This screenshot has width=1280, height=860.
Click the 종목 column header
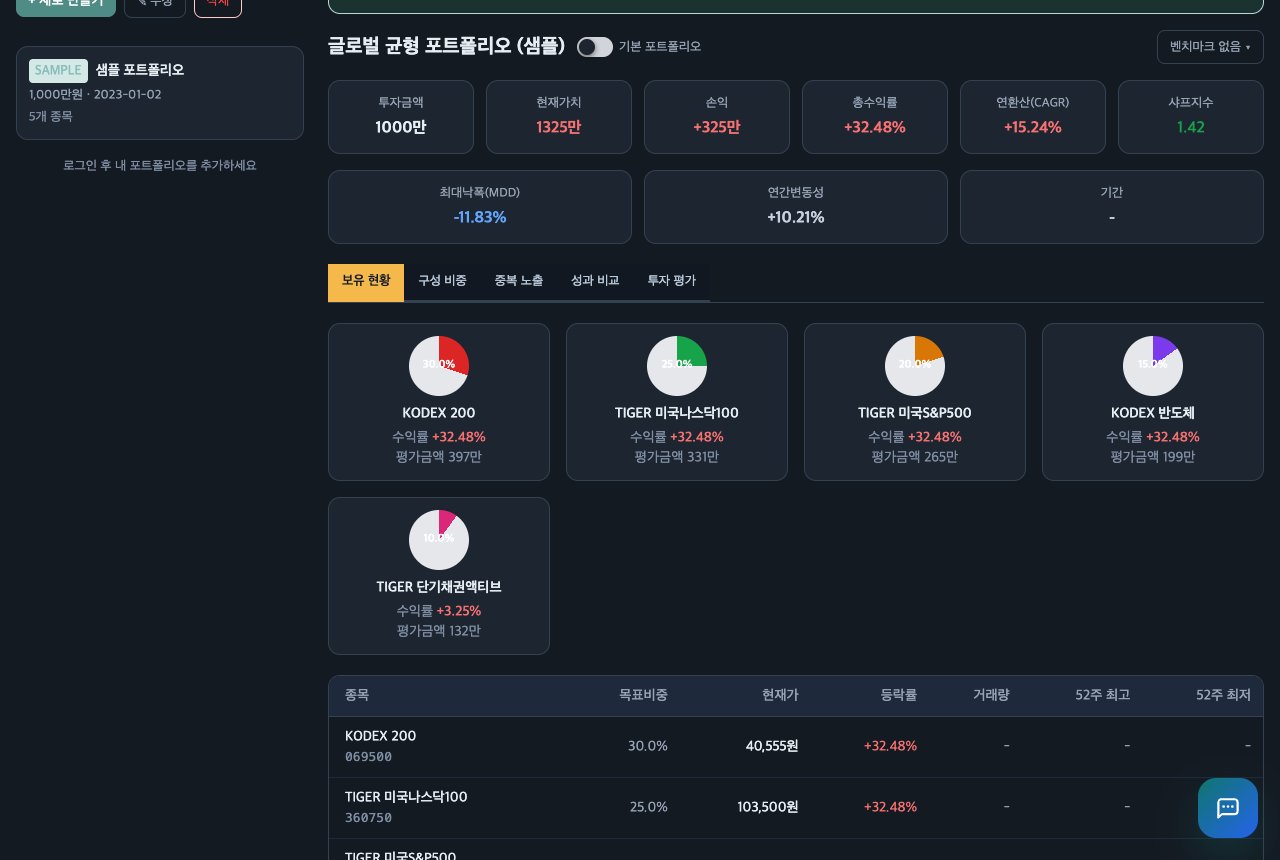click(357, 695)
